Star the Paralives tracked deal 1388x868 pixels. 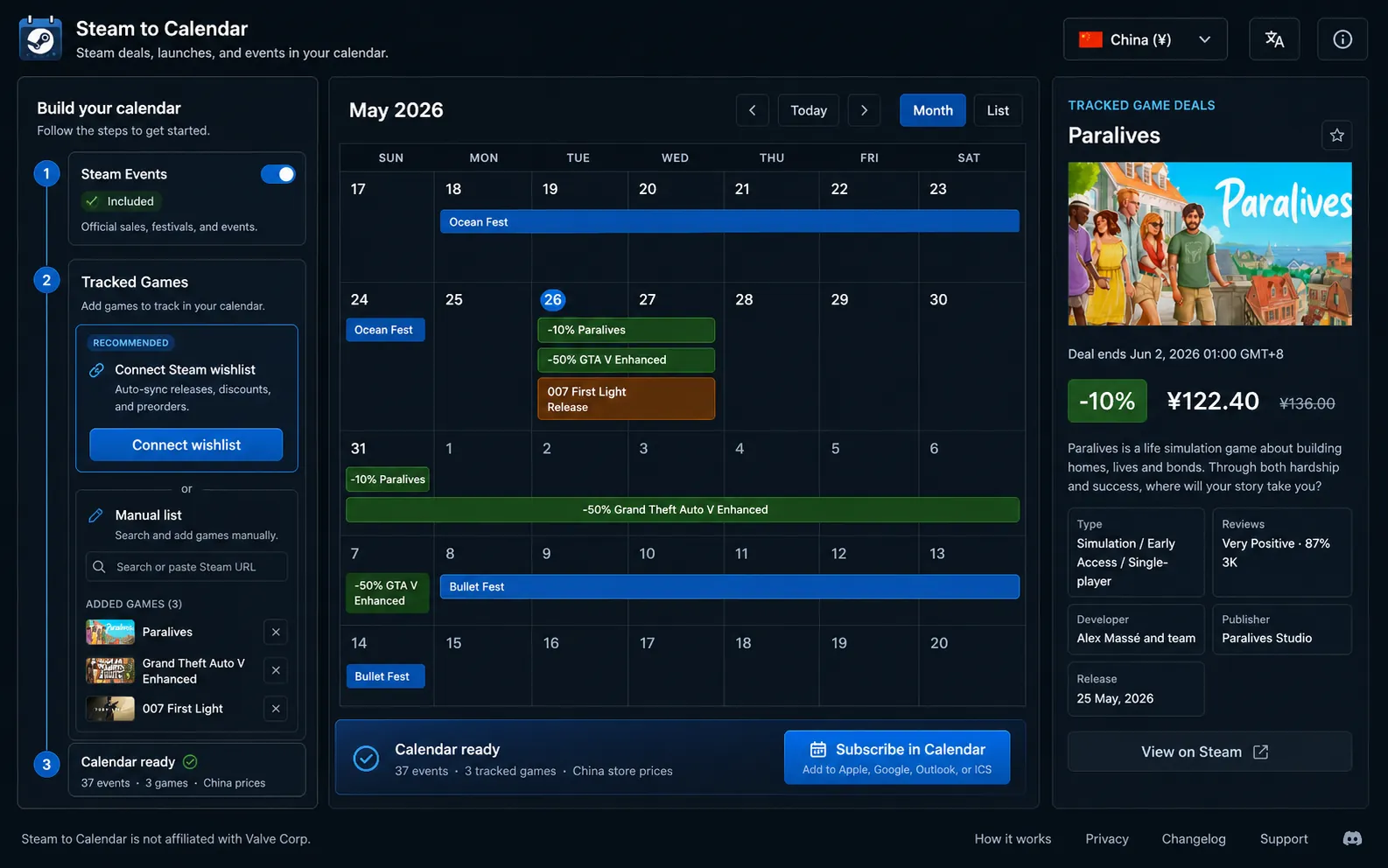click(1336, 136)
